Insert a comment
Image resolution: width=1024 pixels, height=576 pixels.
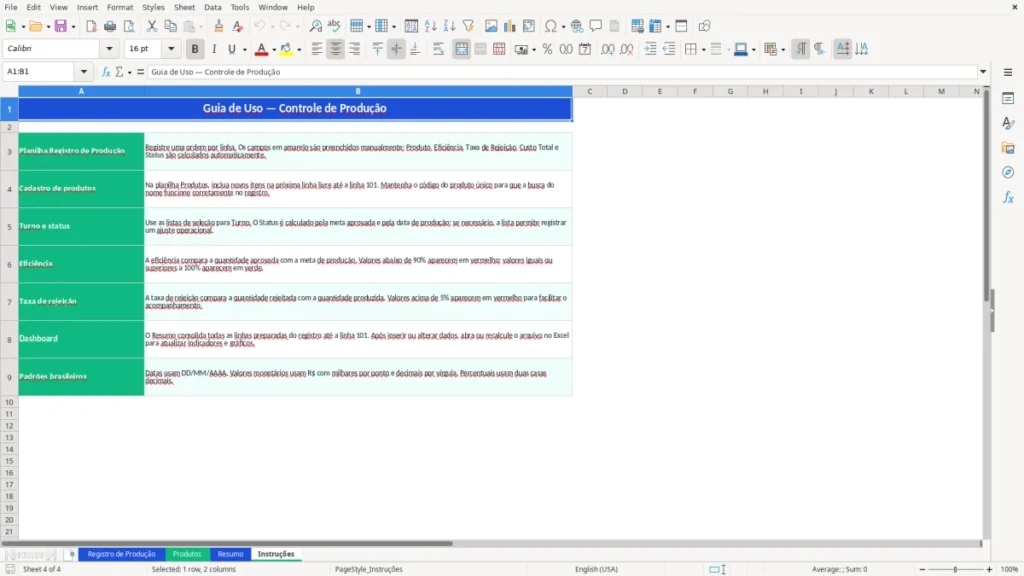tap(596, 26)
